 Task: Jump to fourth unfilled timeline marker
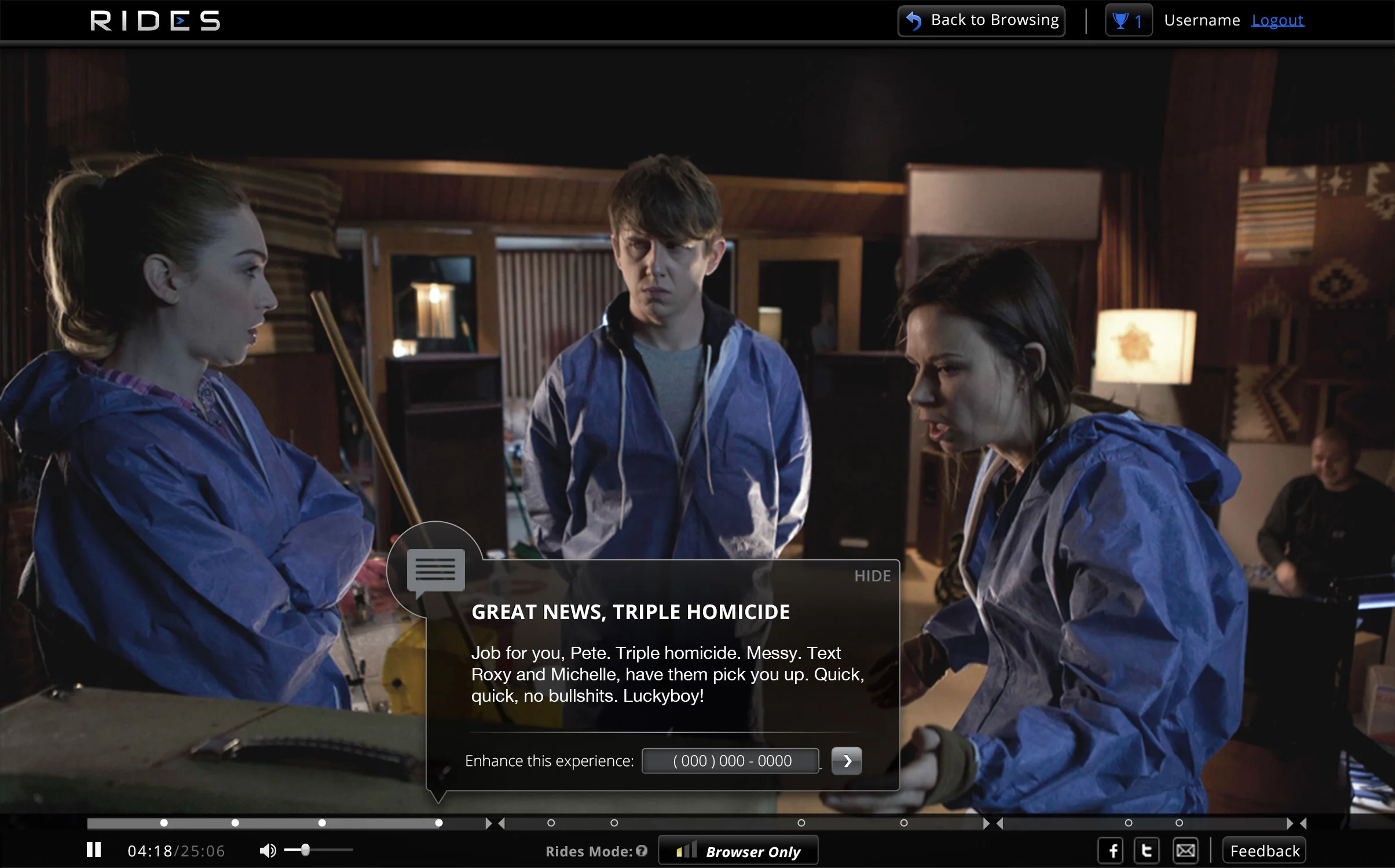(904, 823)
